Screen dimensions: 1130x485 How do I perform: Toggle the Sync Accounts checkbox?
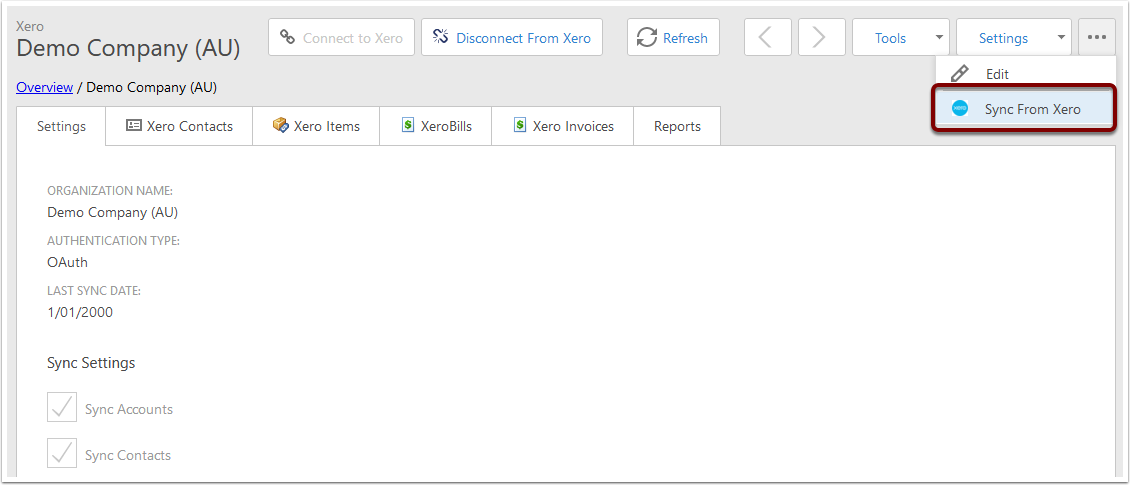[62, 407]
